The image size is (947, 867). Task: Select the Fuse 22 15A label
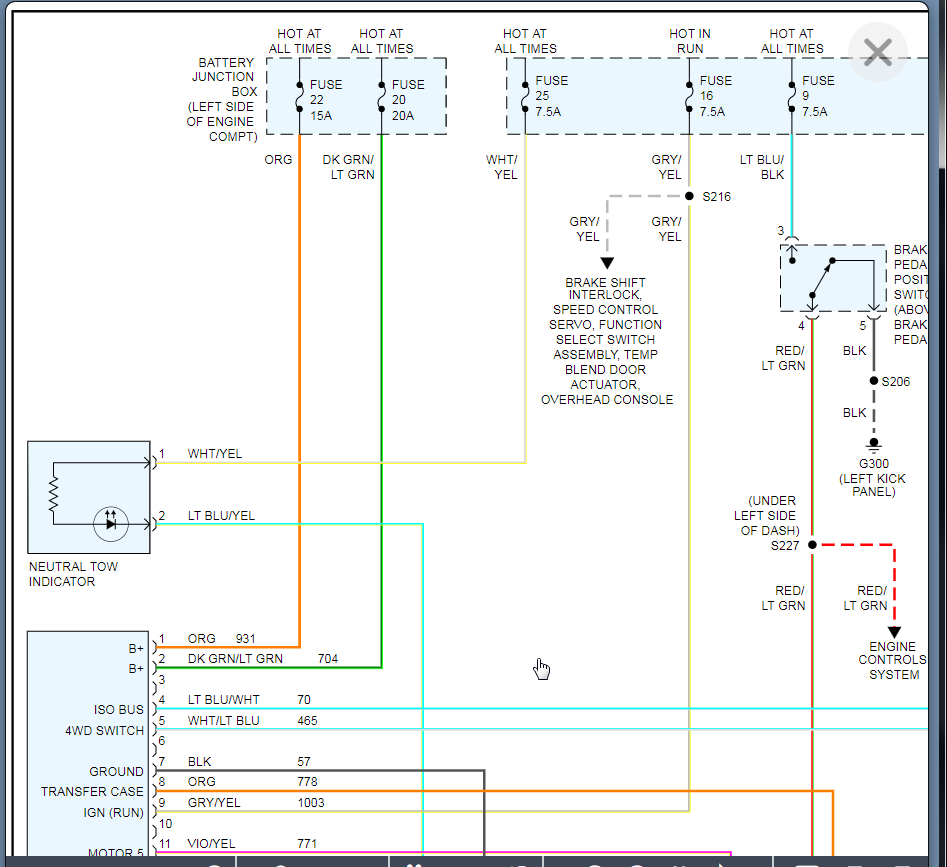(x=325, y=100)
